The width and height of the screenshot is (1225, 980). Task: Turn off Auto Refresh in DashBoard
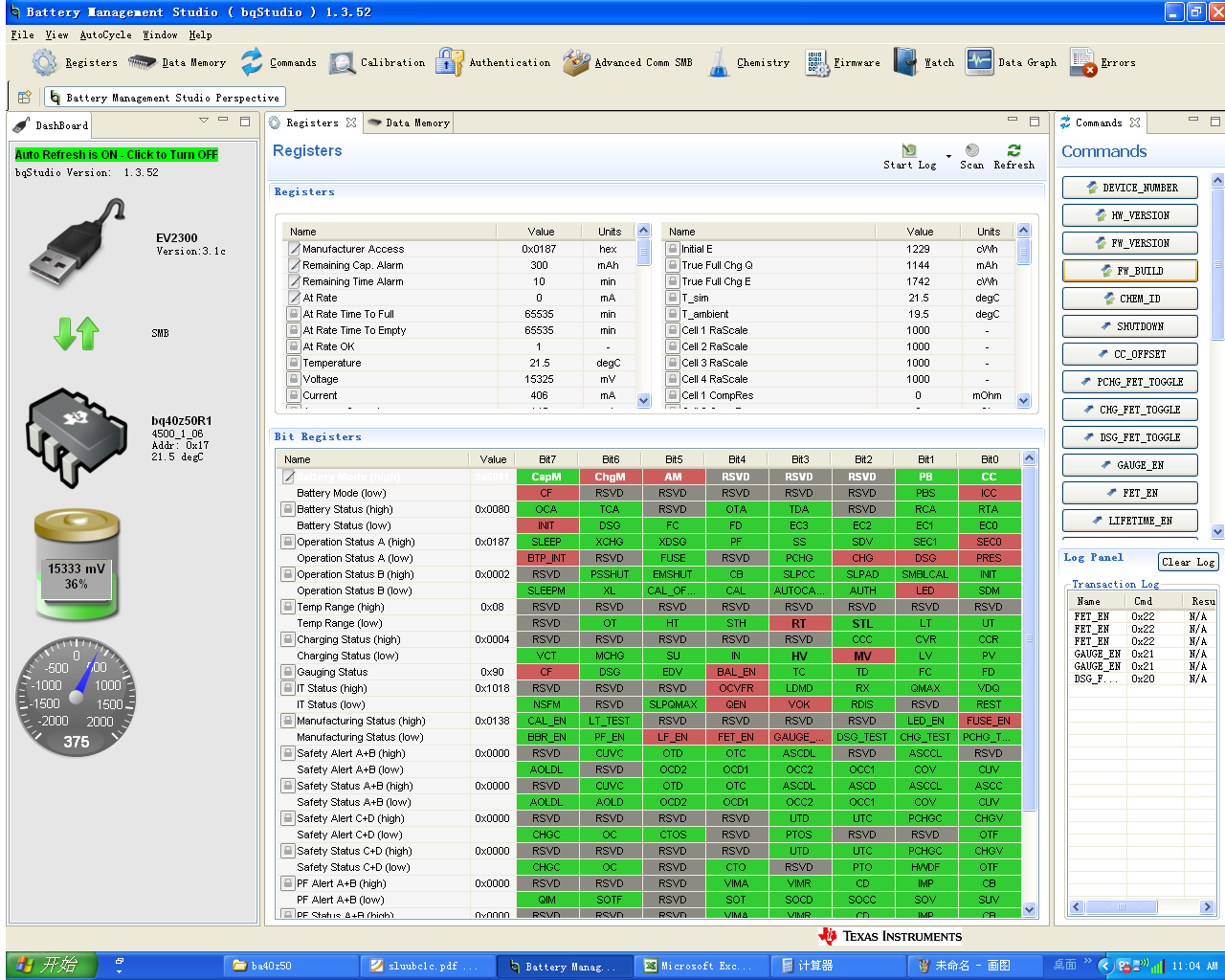coord(117,155)
